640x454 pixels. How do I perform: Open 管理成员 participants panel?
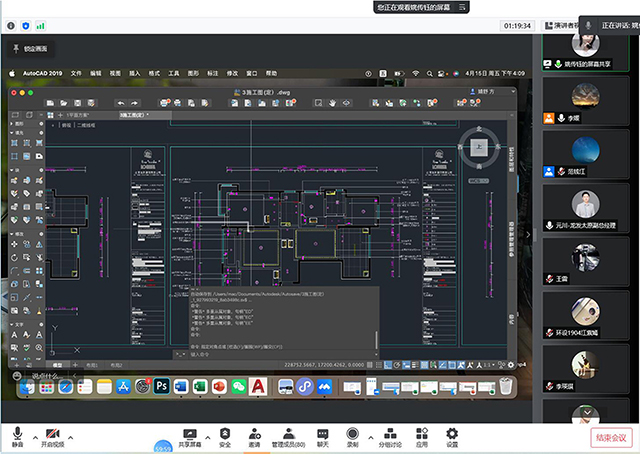289,432
